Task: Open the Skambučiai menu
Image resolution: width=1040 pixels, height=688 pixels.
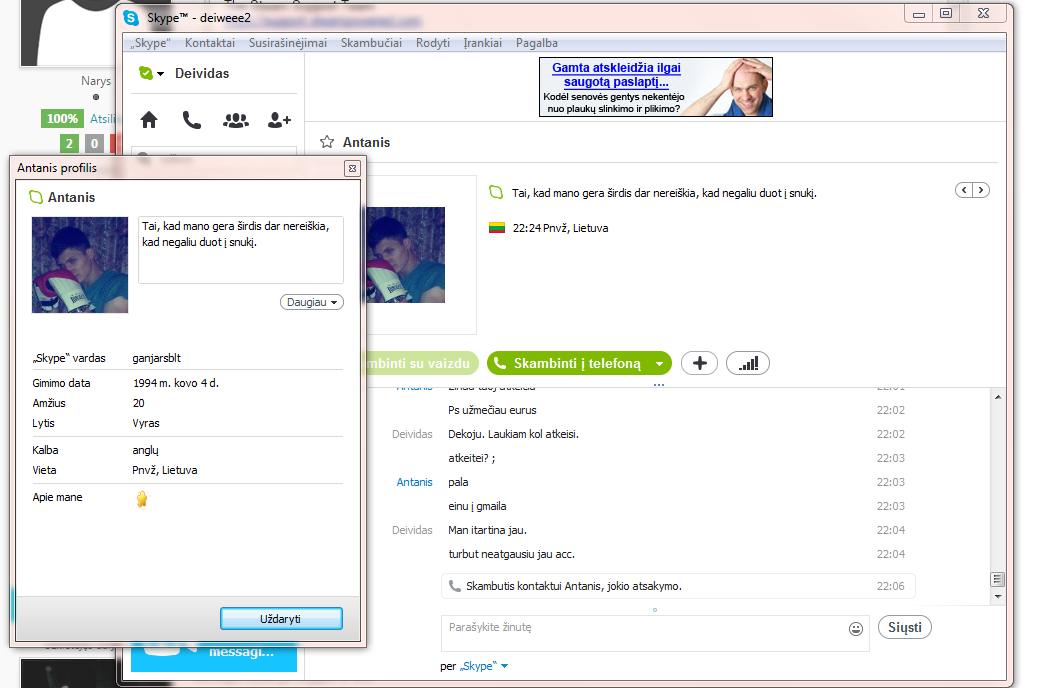Action: pyautogui.click(x=371, y=43)
